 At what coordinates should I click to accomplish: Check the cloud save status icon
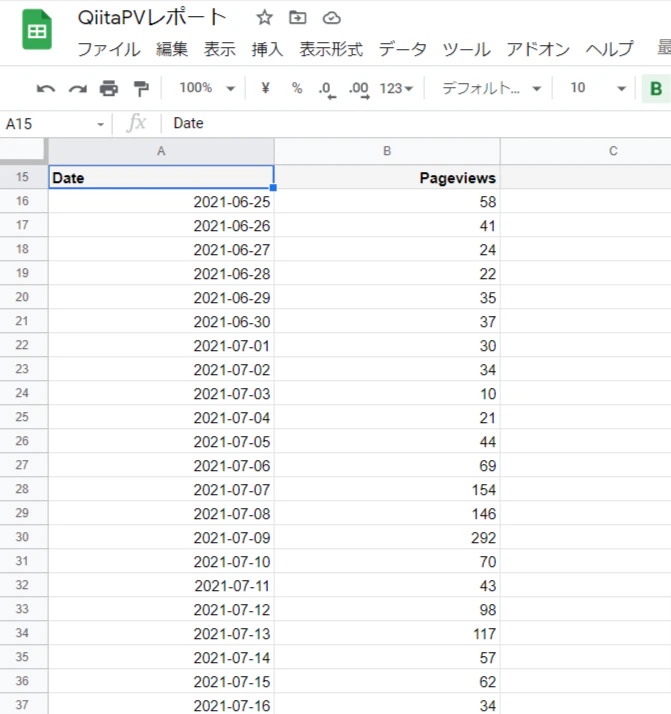pos(331,18)
